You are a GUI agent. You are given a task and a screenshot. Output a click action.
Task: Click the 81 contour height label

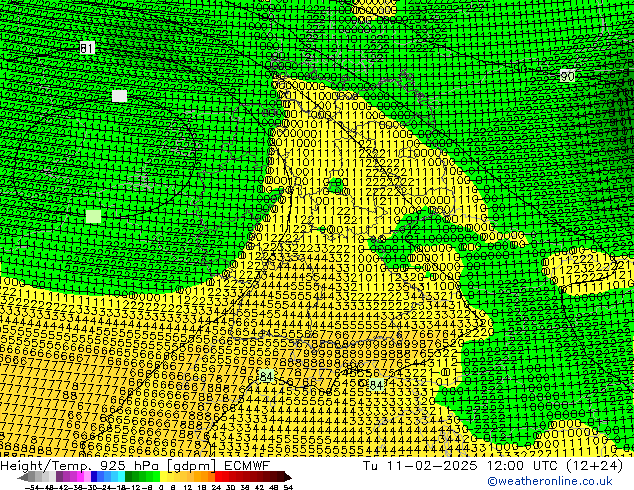click(x=87, y=48)
